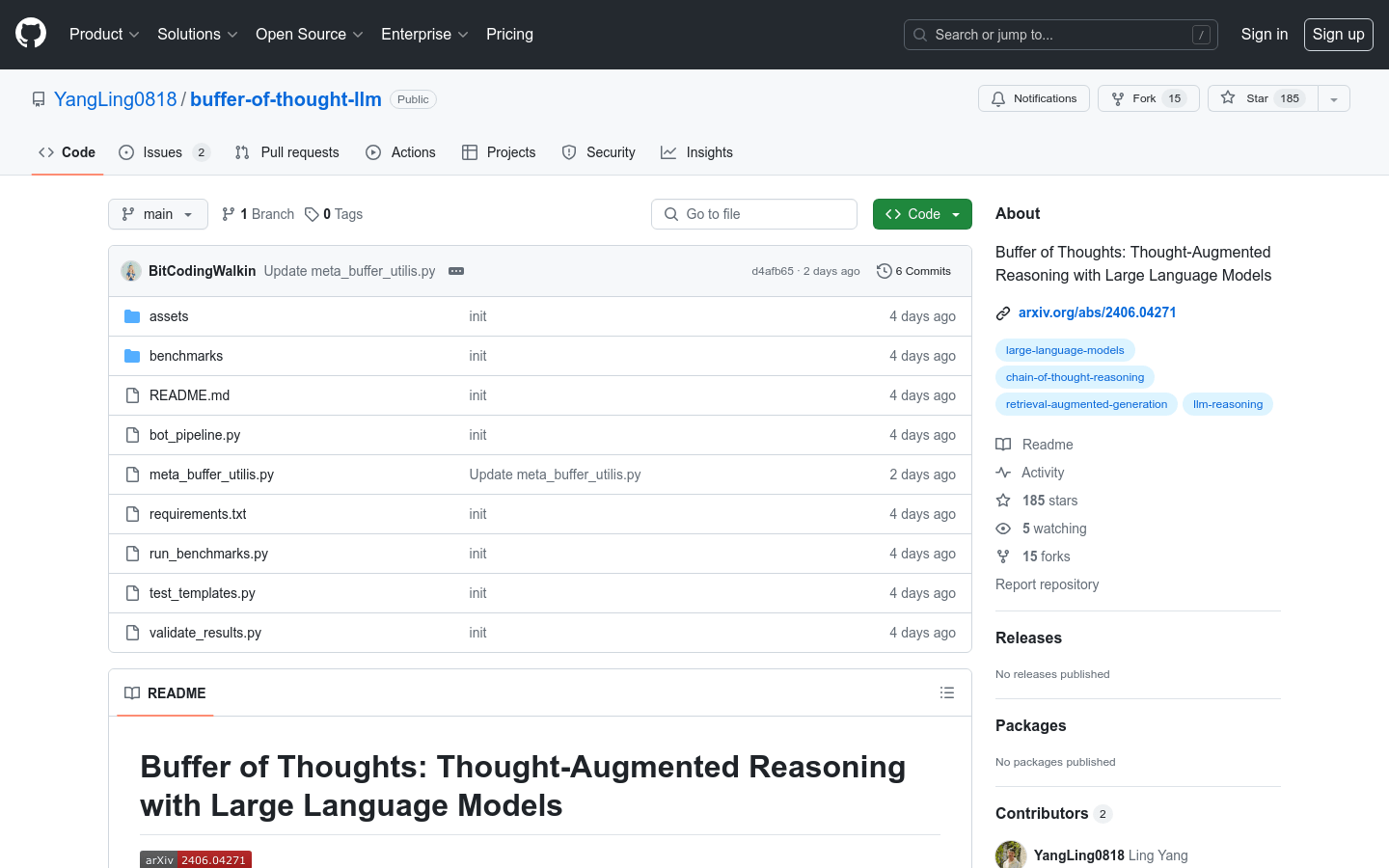This screenshot has width=1389, height=868.
Task: Open repository Activity link
Action: point(1030,473)
